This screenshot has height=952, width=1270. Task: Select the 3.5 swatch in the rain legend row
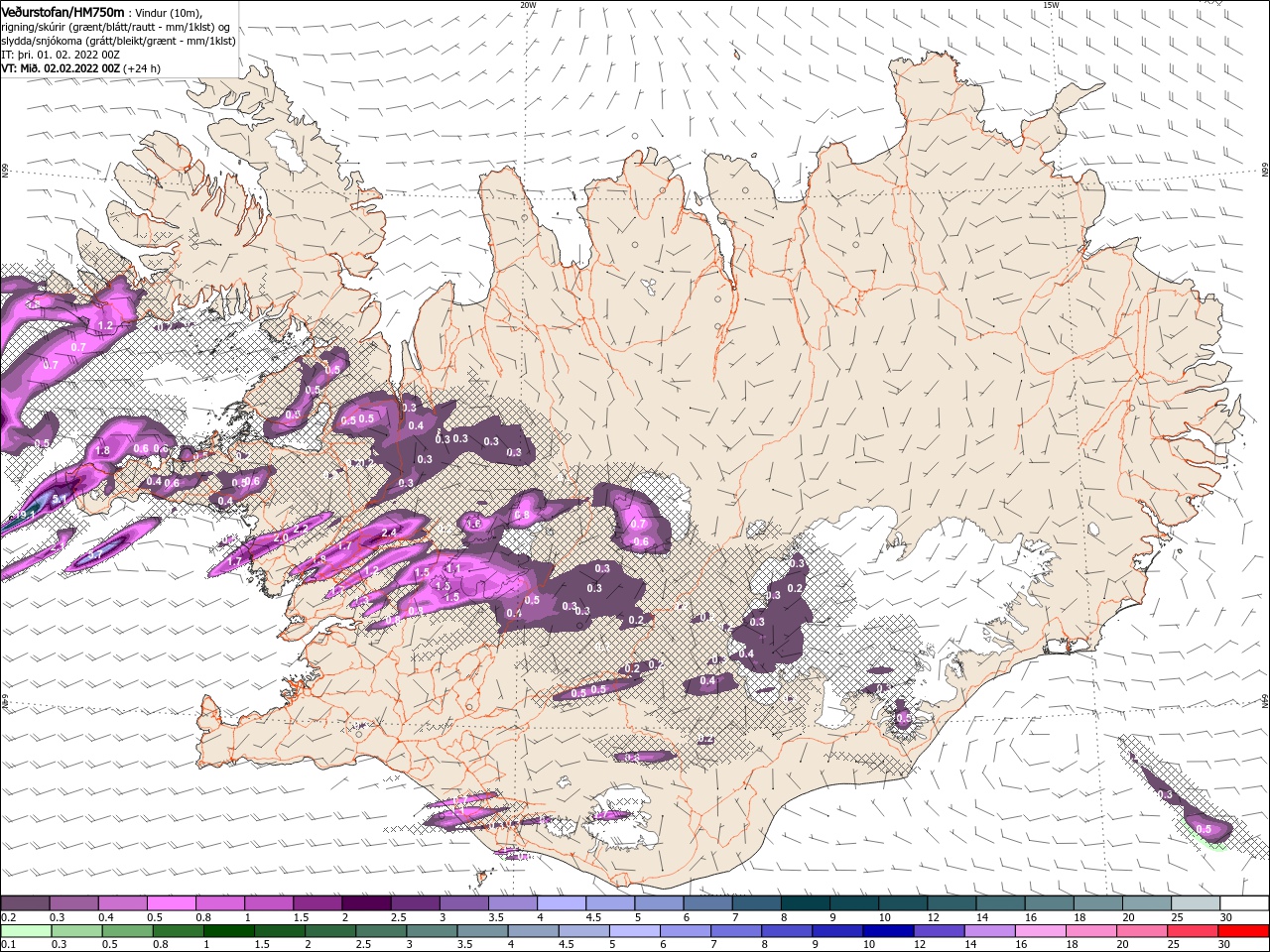tap(481, 931)
